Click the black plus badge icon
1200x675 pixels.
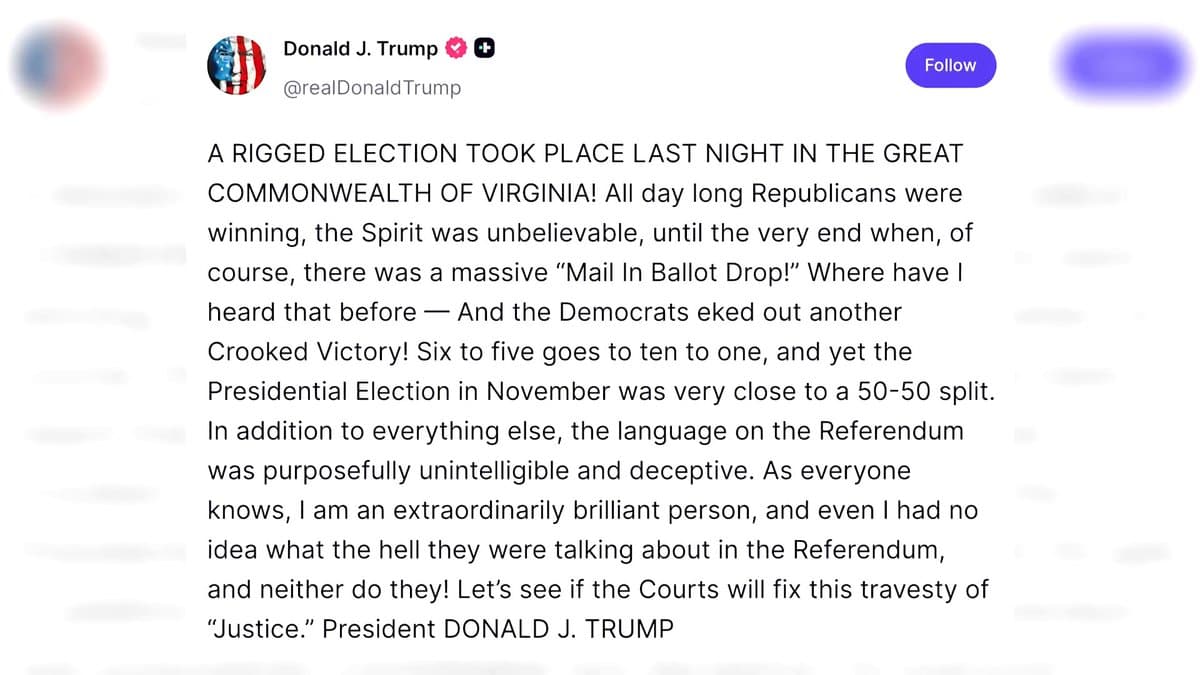(x=484, y=48)
